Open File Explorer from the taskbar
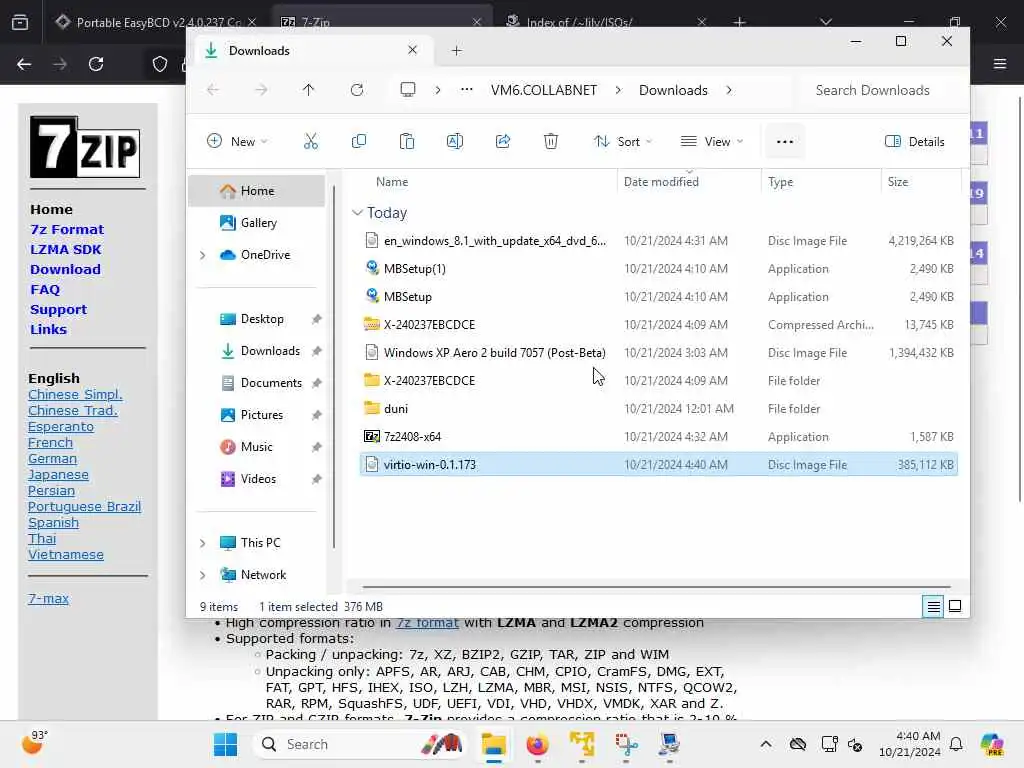1024x768 pixels. click(x=494, y=744)
